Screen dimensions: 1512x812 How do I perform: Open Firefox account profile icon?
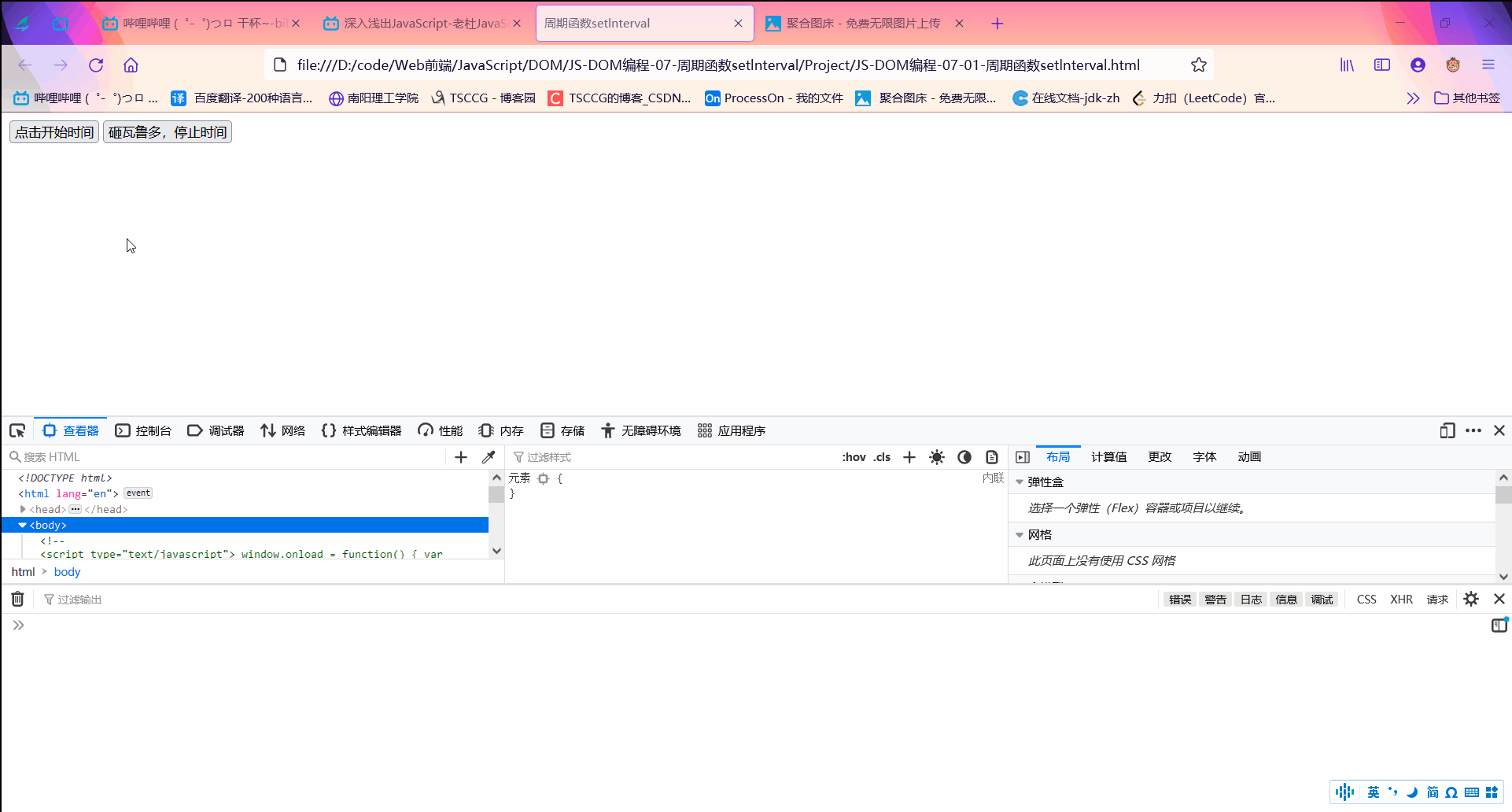point(1418,65)
